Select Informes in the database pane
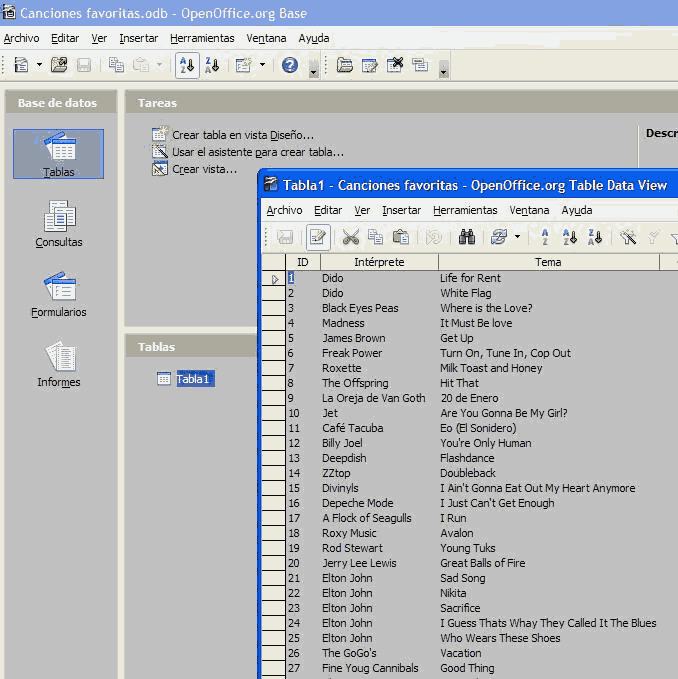The height and width of the screenshot is (679, 678). (x=59, y=364)
